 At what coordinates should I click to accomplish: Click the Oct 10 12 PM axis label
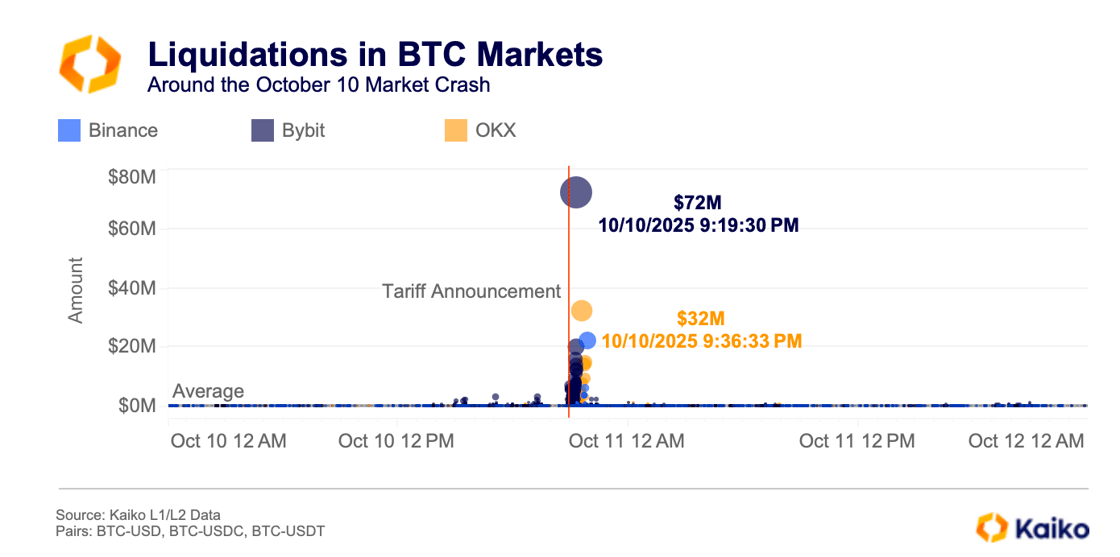coord(398,441)
